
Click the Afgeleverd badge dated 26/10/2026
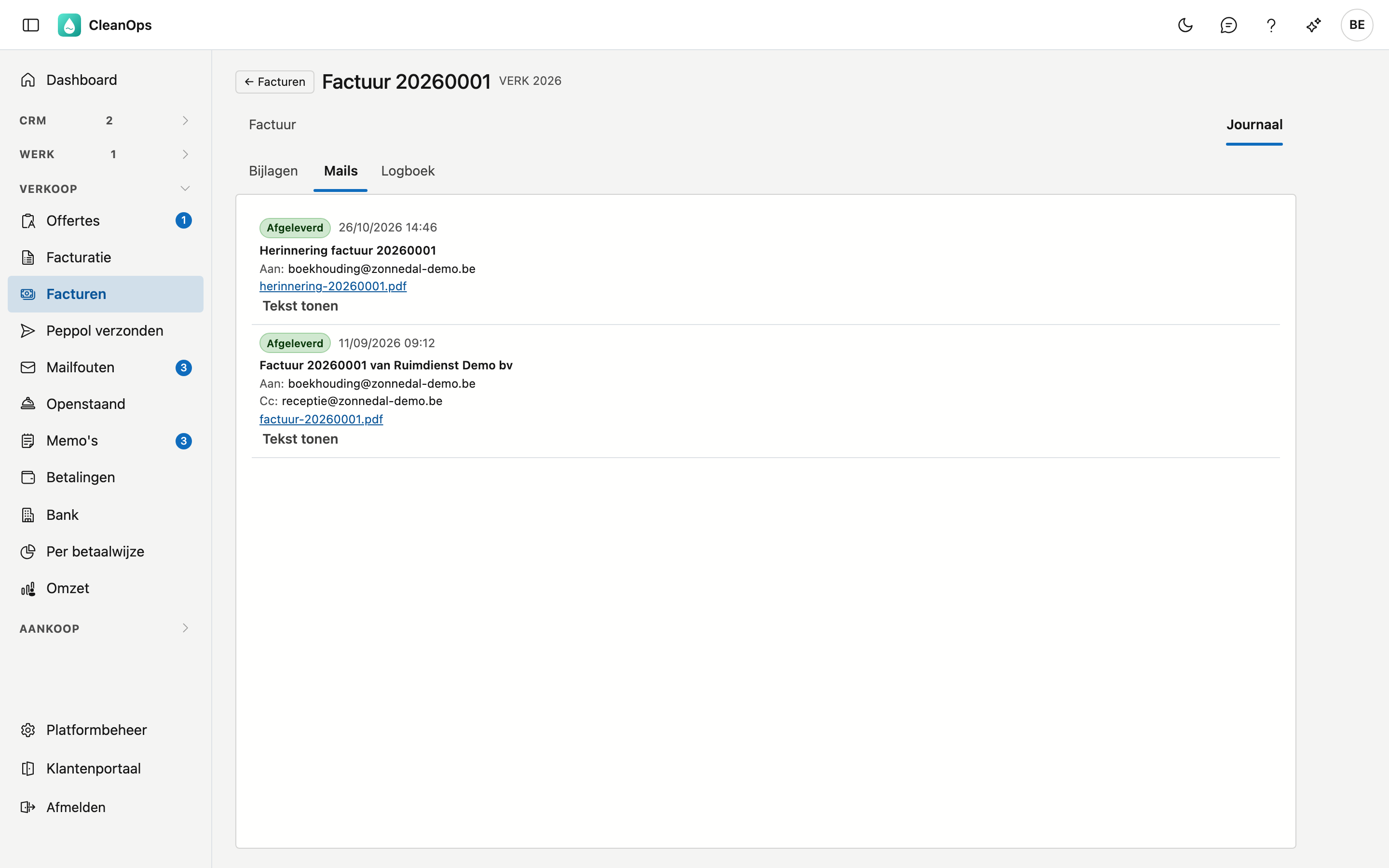295,228
